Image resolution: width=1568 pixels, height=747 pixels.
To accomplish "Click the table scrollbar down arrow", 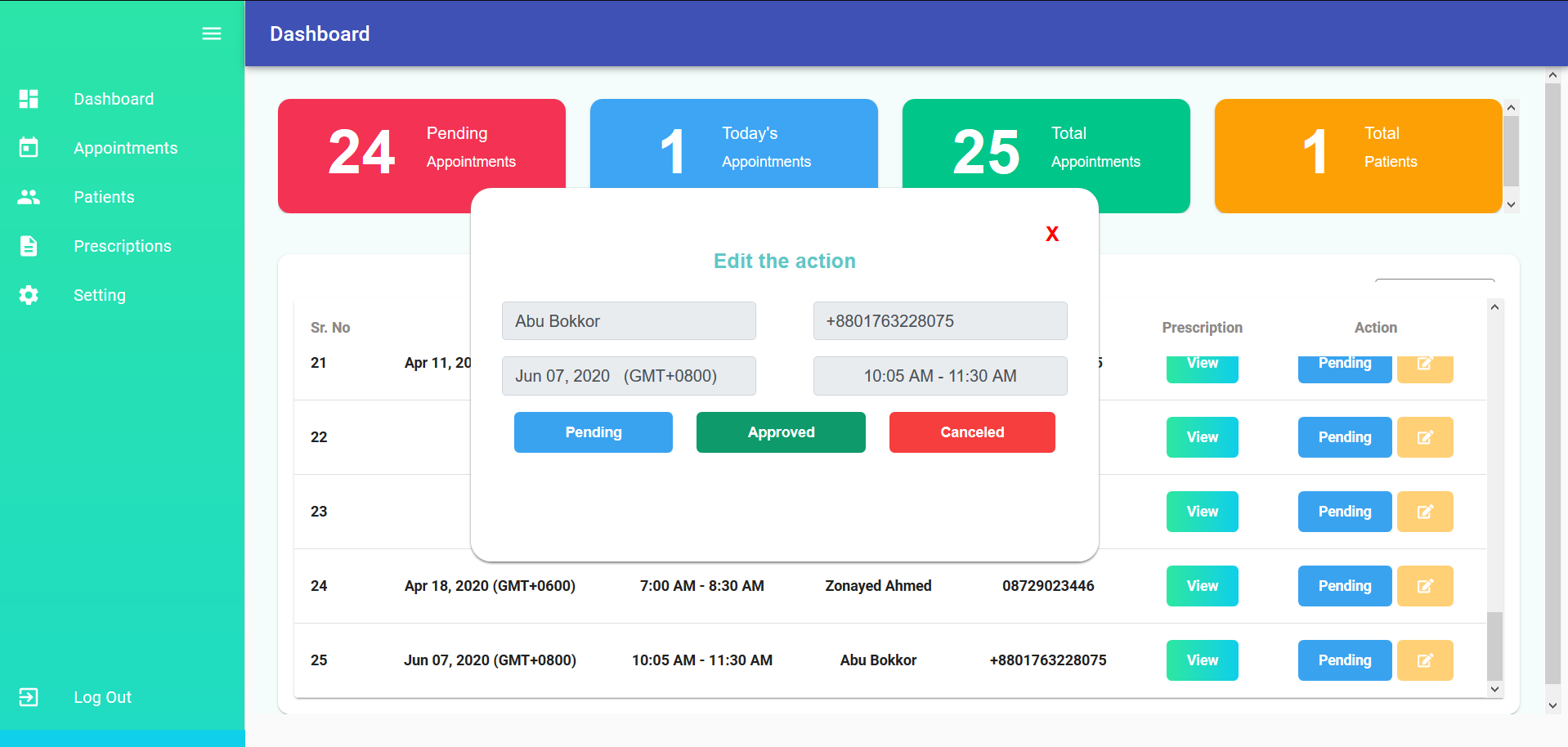I will [1494, 689].
